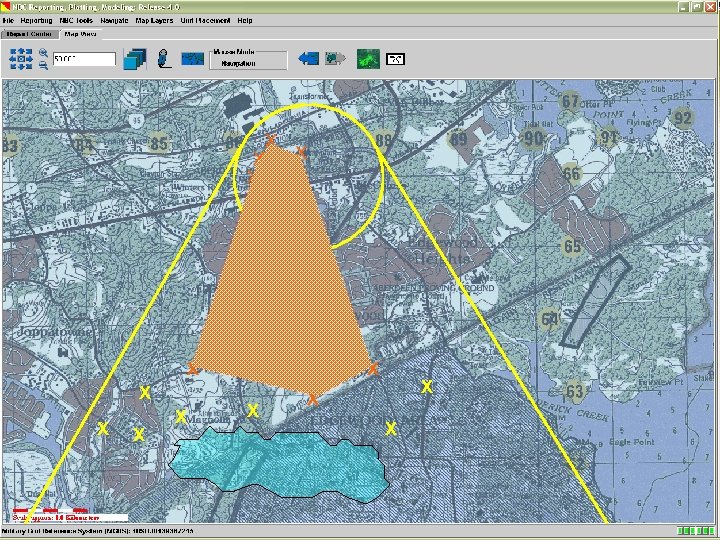Go to the next map view with the gray forward arrow
Viewport: 720px width, 540px height.
coord(335,58)
